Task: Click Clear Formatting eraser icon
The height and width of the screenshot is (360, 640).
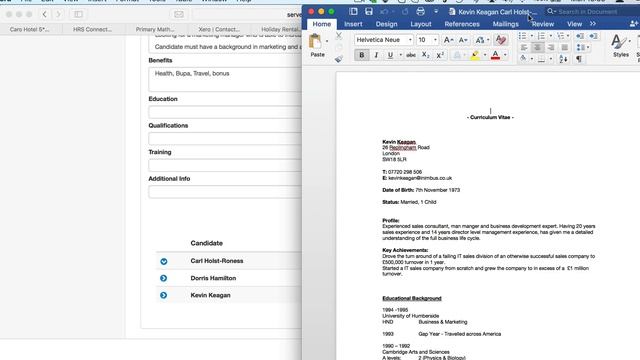Action: 501,40
